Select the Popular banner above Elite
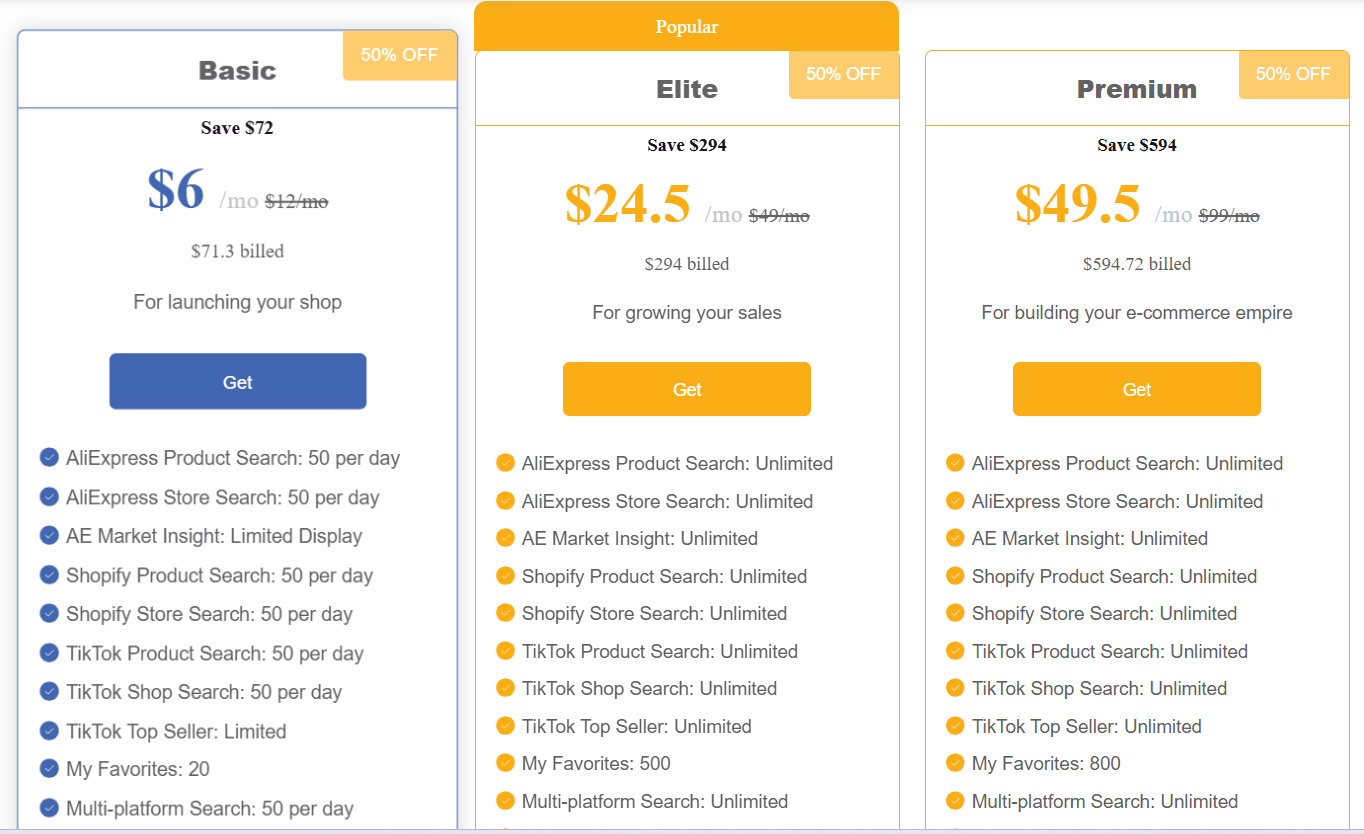The image size is (1364, 834). click(686, 27)
